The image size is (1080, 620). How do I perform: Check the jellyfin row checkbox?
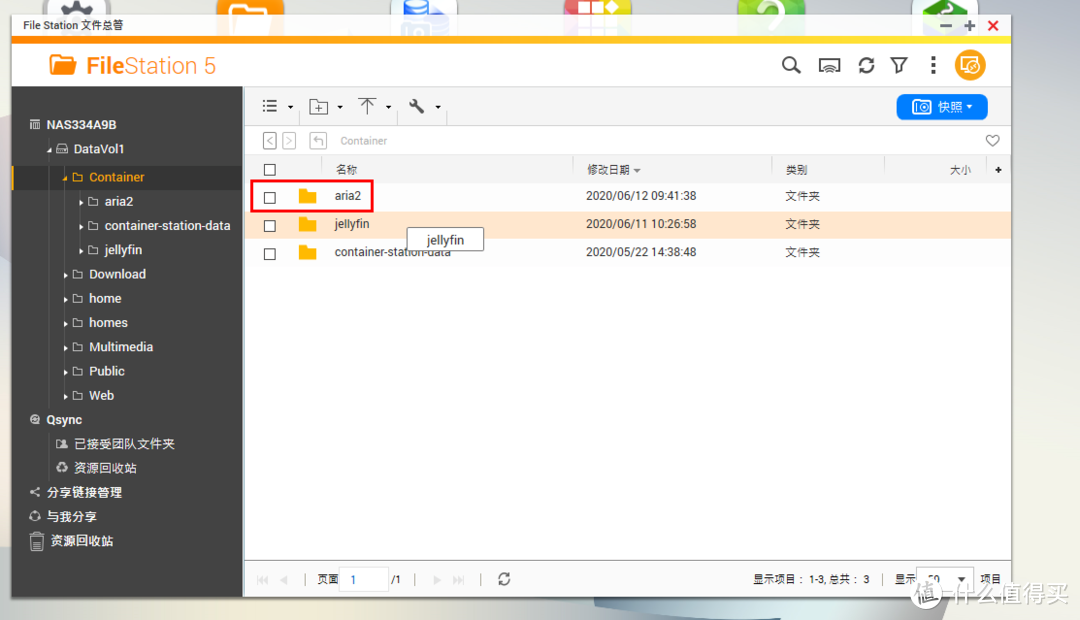click(x=270, y=226)
